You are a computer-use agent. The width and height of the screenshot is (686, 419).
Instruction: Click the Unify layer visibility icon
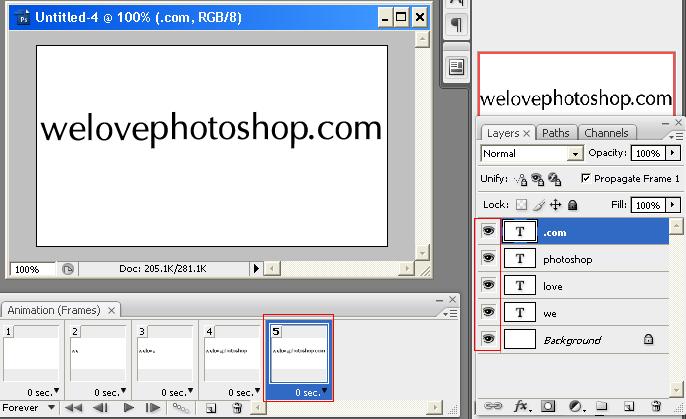(x=537, y=179)
